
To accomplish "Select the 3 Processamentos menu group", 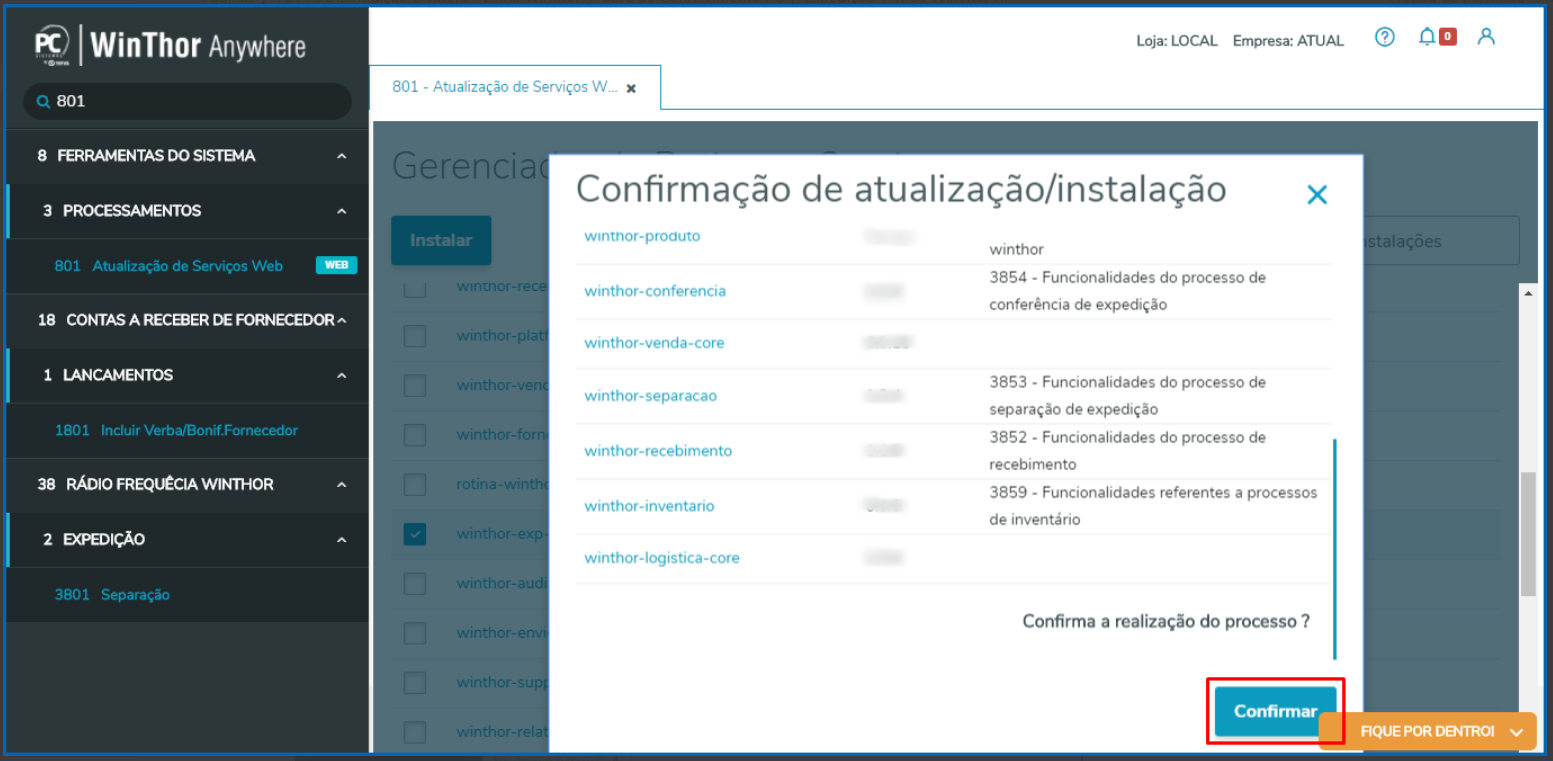I will (187, 211).
